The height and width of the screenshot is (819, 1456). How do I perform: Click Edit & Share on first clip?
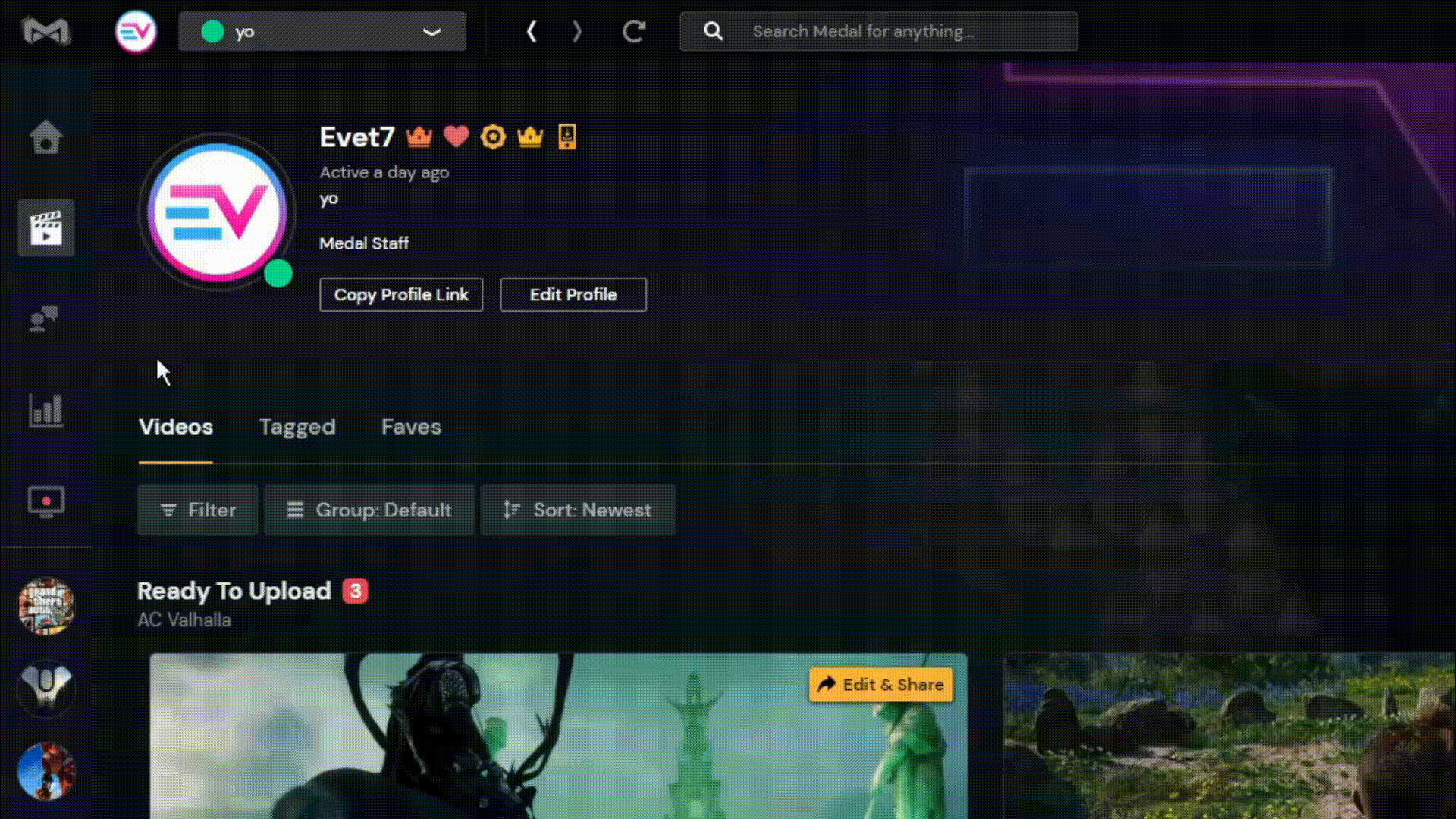(881, 684)
